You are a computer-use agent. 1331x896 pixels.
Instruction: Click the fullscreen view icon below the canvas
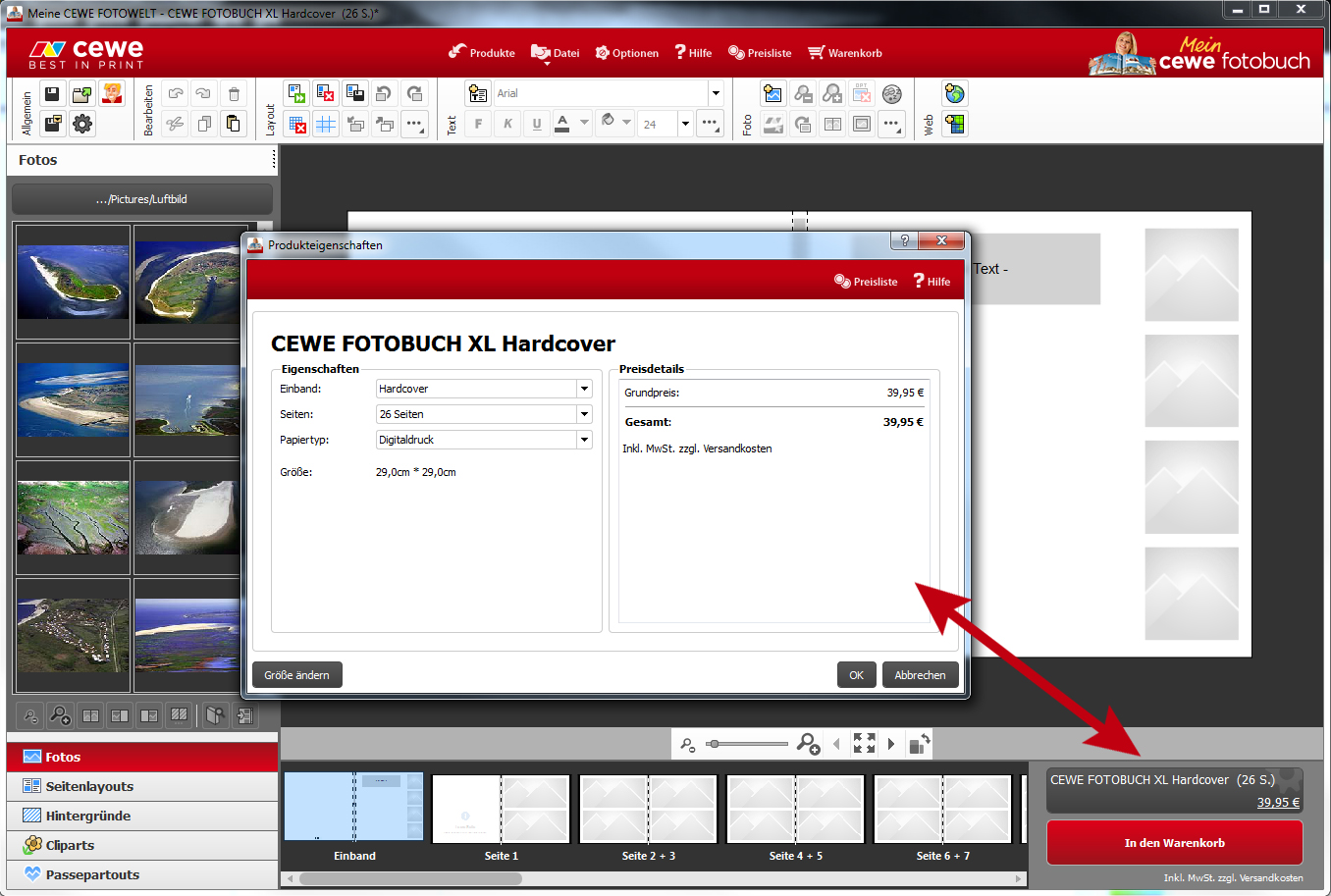864,744
